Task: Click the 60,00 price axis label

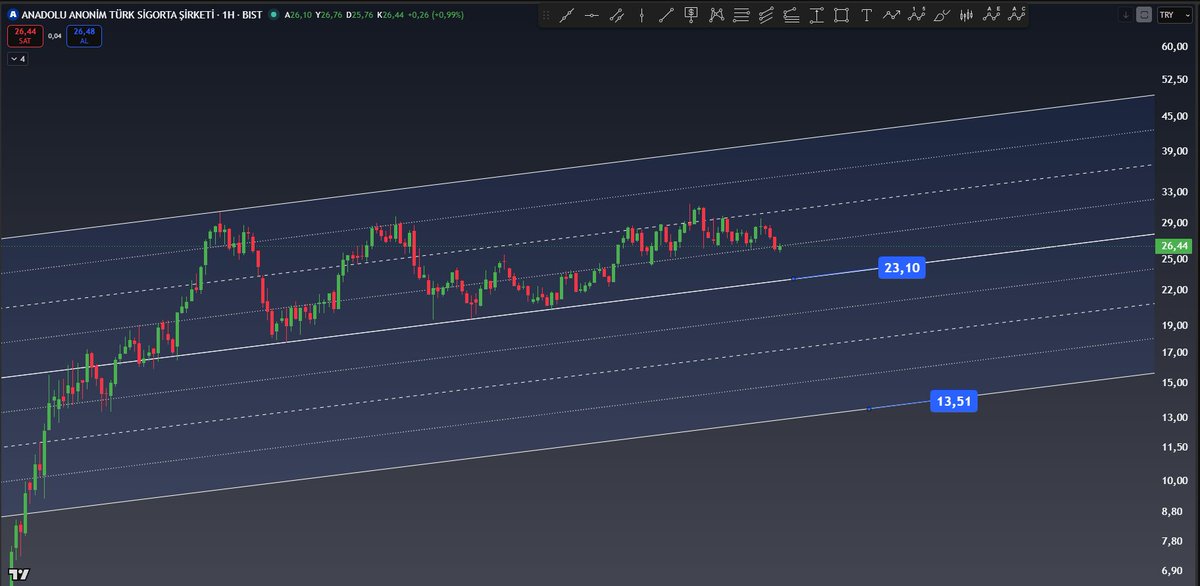Action: [x=1174, y=46]
